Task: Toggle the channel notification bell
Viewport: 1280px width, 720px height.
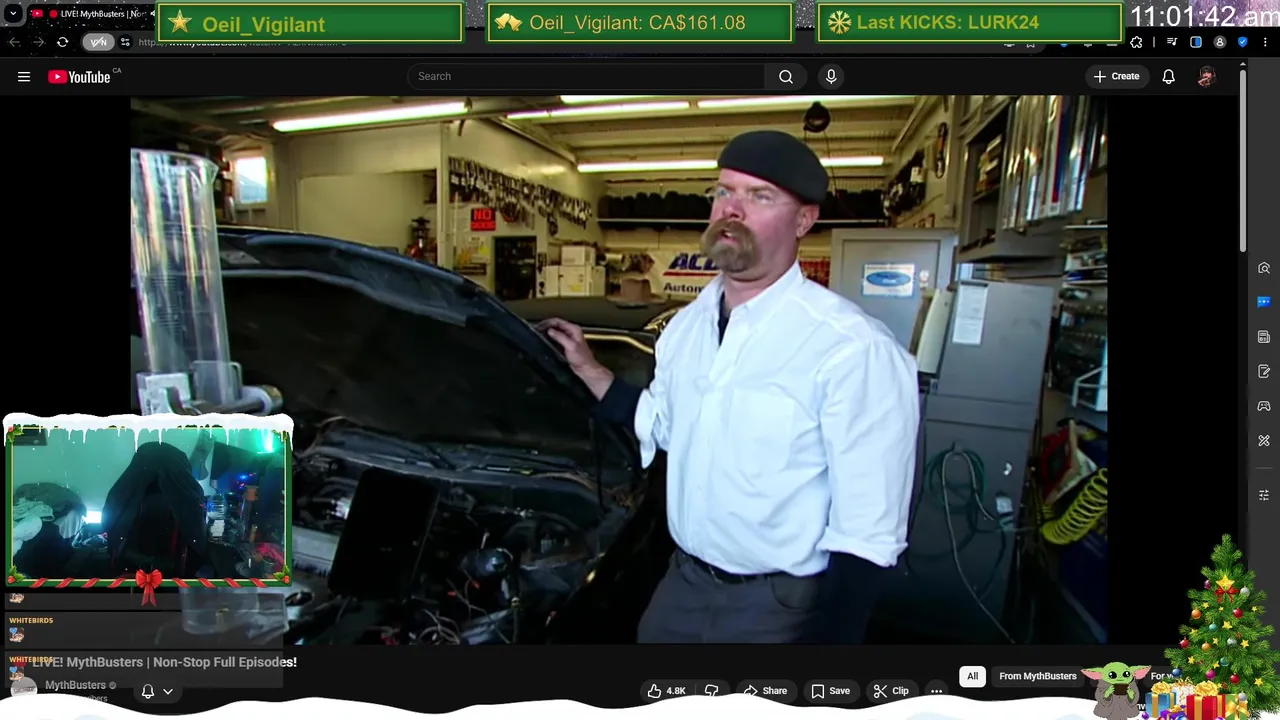Action: [148, 691]
